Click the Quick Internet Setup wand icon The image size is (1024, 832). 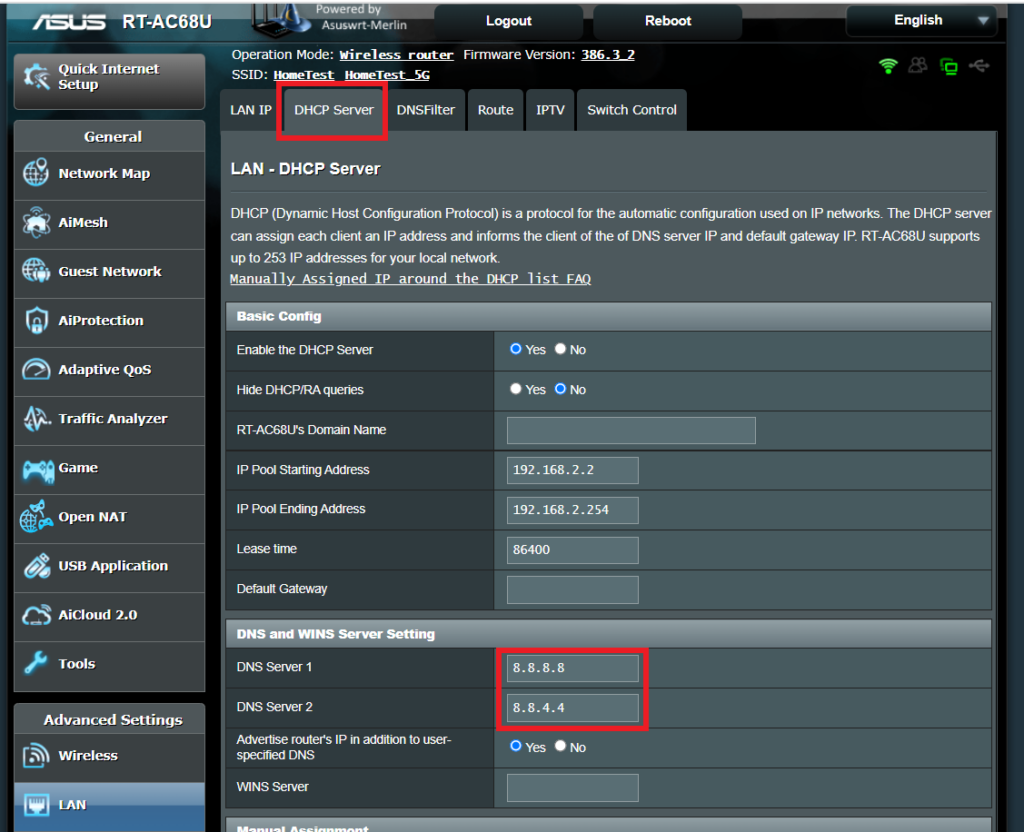[x=37, y=77]
